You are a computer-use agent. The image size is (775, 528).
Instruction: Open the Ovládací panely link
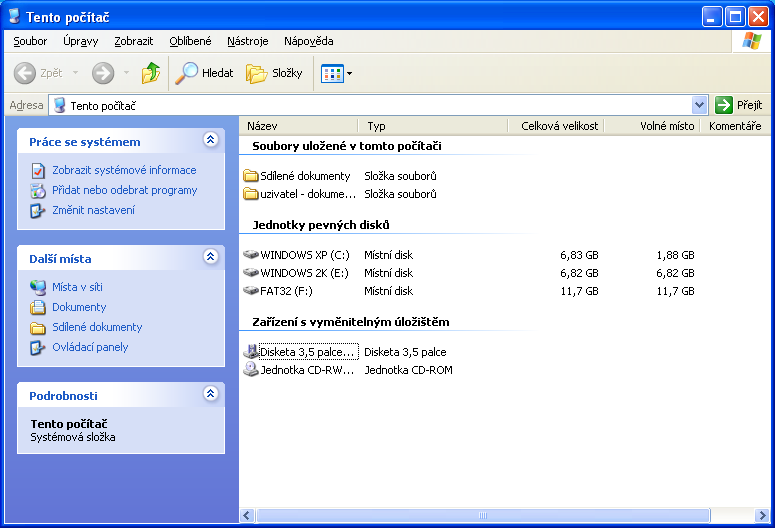pyautogui.click(x=90, y=347)
